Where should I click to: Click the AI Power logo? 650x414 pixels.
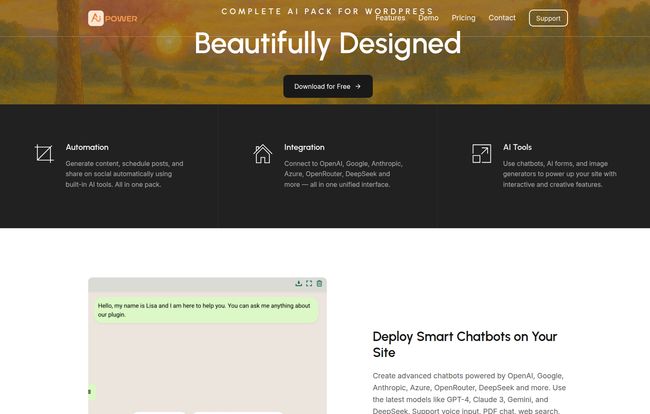[x=113, y=18]
